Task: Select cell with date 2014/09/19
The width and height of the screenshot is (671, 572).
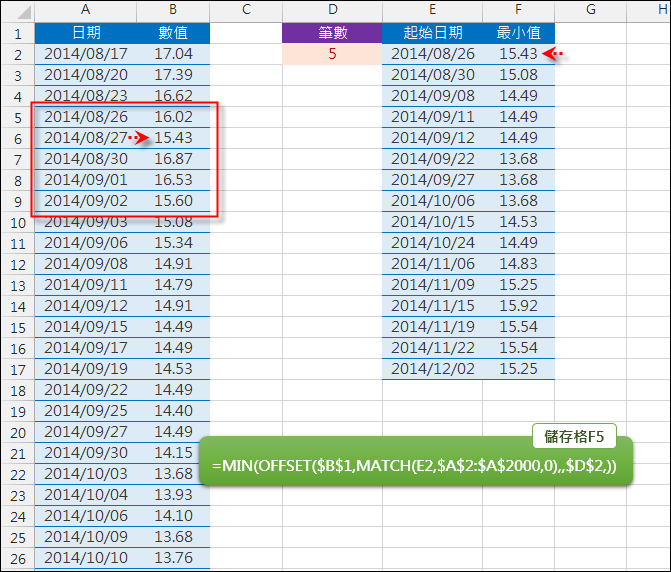Action: pyautogui.click(x=86, y=369)
